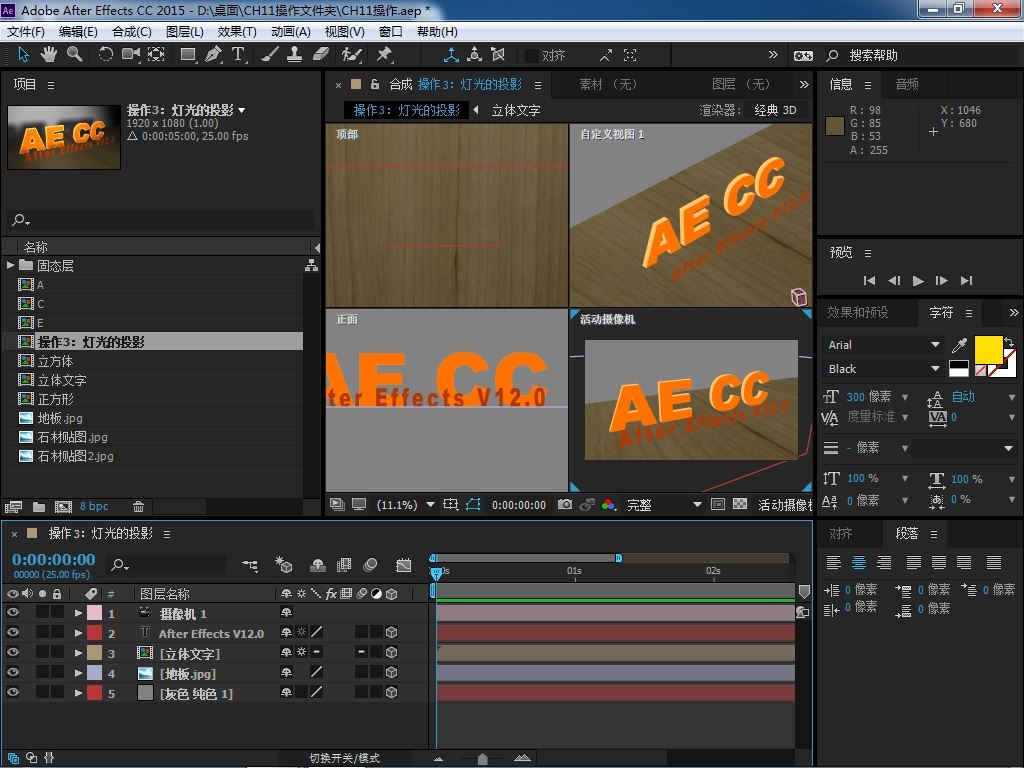Create a new composition icon

pos(63,506)
